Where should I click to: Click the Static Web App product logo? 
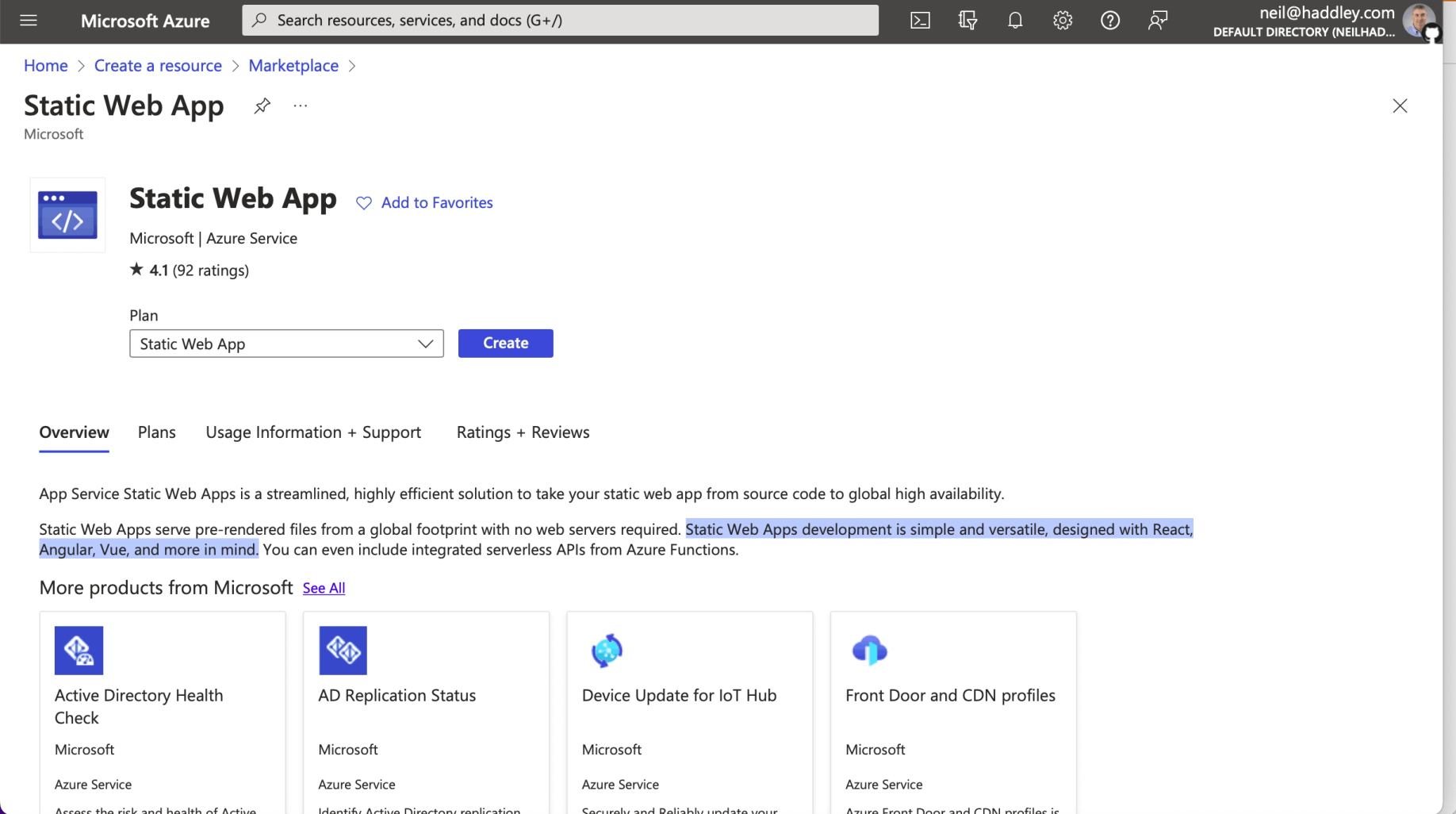click(67, 215)
